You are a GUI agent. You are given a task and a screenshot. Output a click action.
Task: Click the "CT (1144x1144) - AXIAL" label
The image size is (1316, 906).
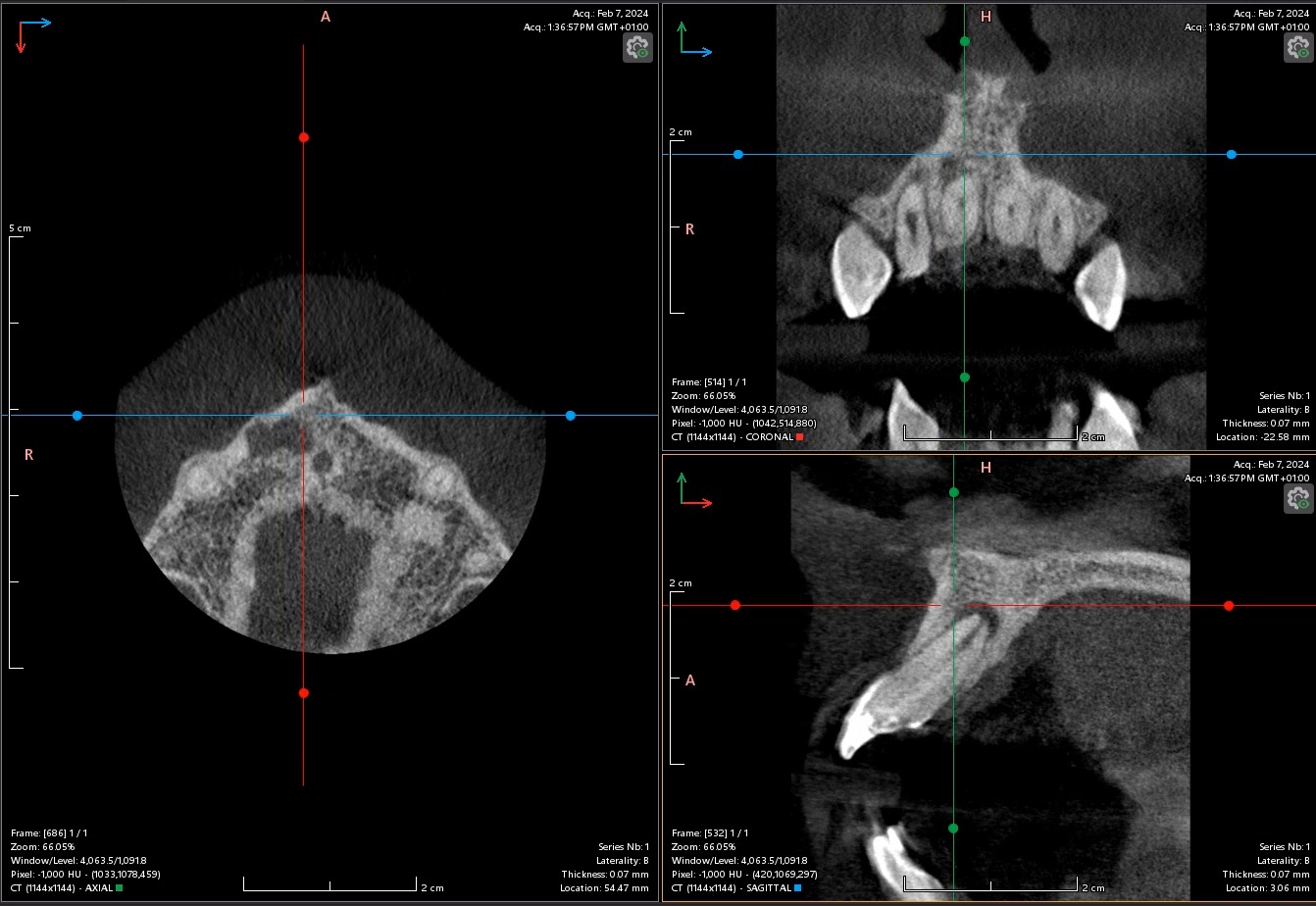[62, 887]
